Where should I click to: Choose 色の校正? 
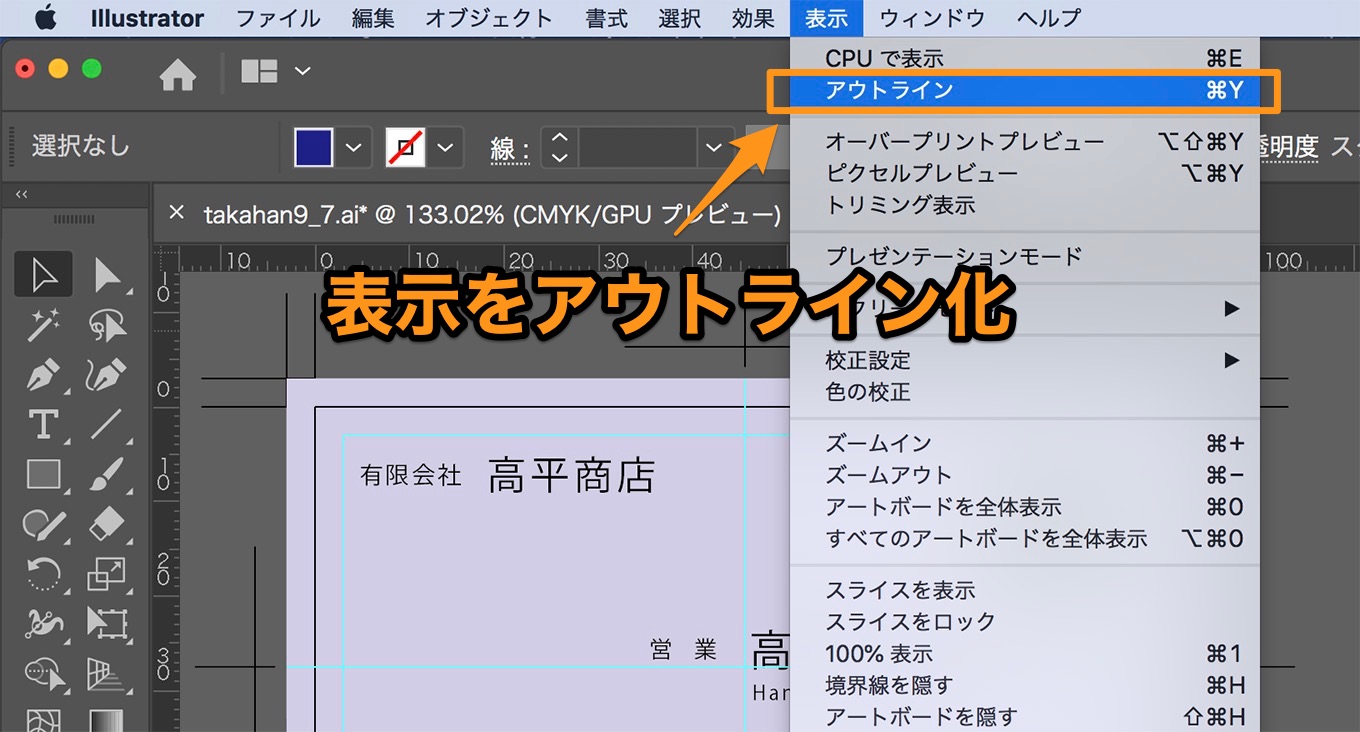click(x=1025, y=392)
